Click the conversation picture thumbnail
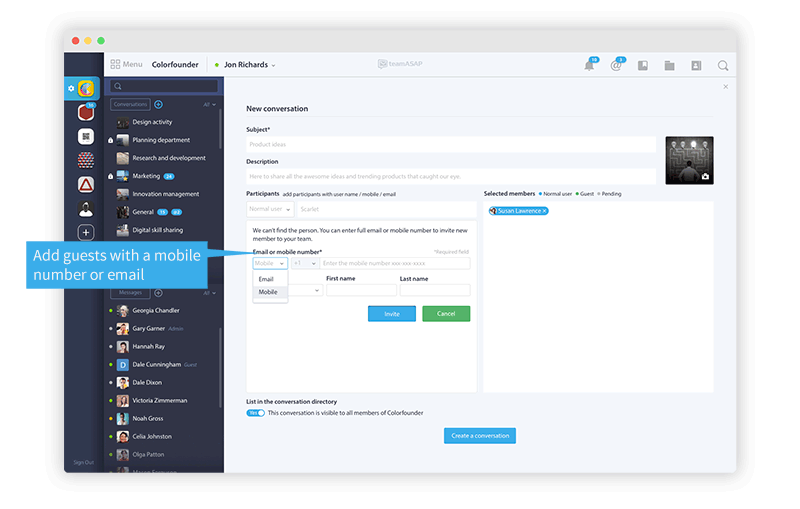800x509 pixels. tap(689, 160)
